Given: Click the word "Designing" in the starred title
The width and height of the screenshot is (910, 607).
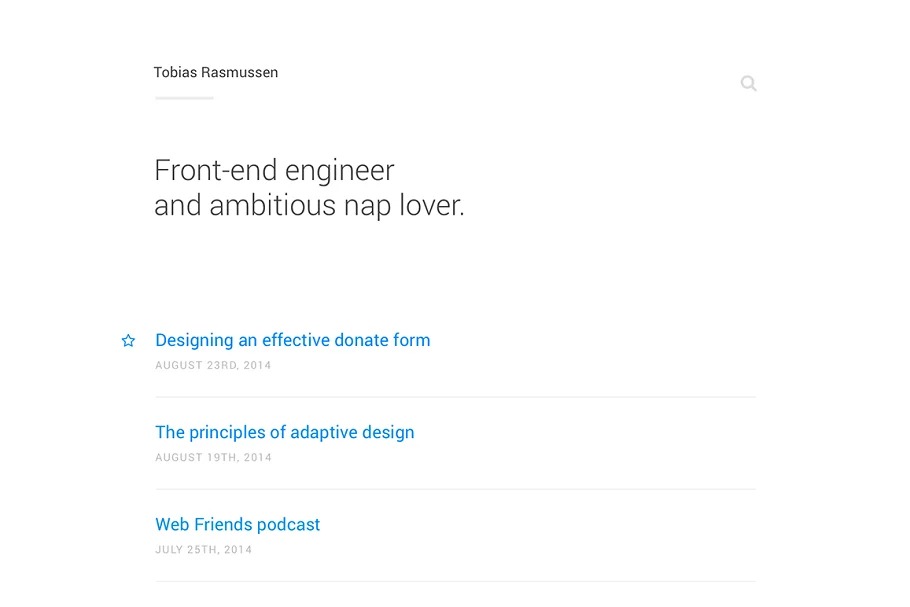Looking at the screenshot, I should [x=194, y=341].
